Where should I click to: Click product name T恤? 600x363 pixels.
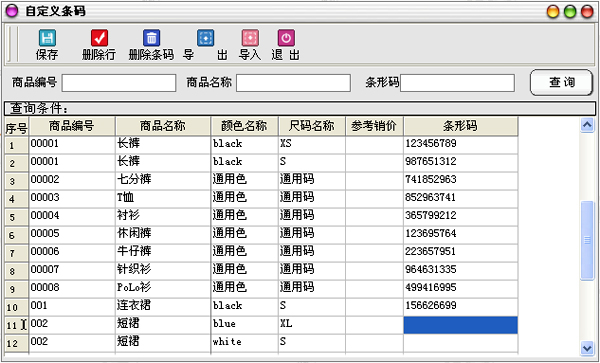point(125,197)
